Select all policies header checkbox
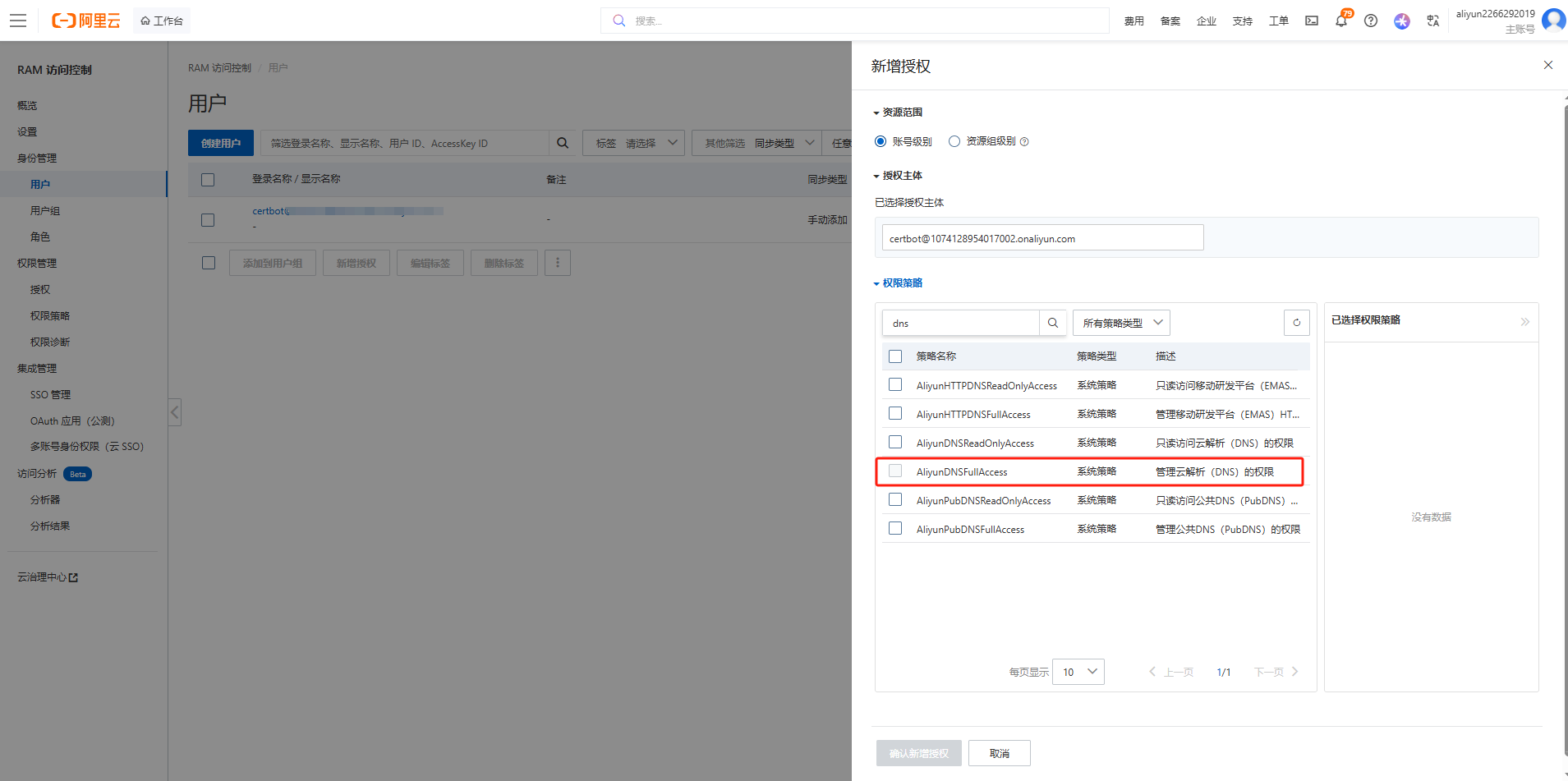The width and height of the screenshot is (1568, 781). tap(895, 356)
